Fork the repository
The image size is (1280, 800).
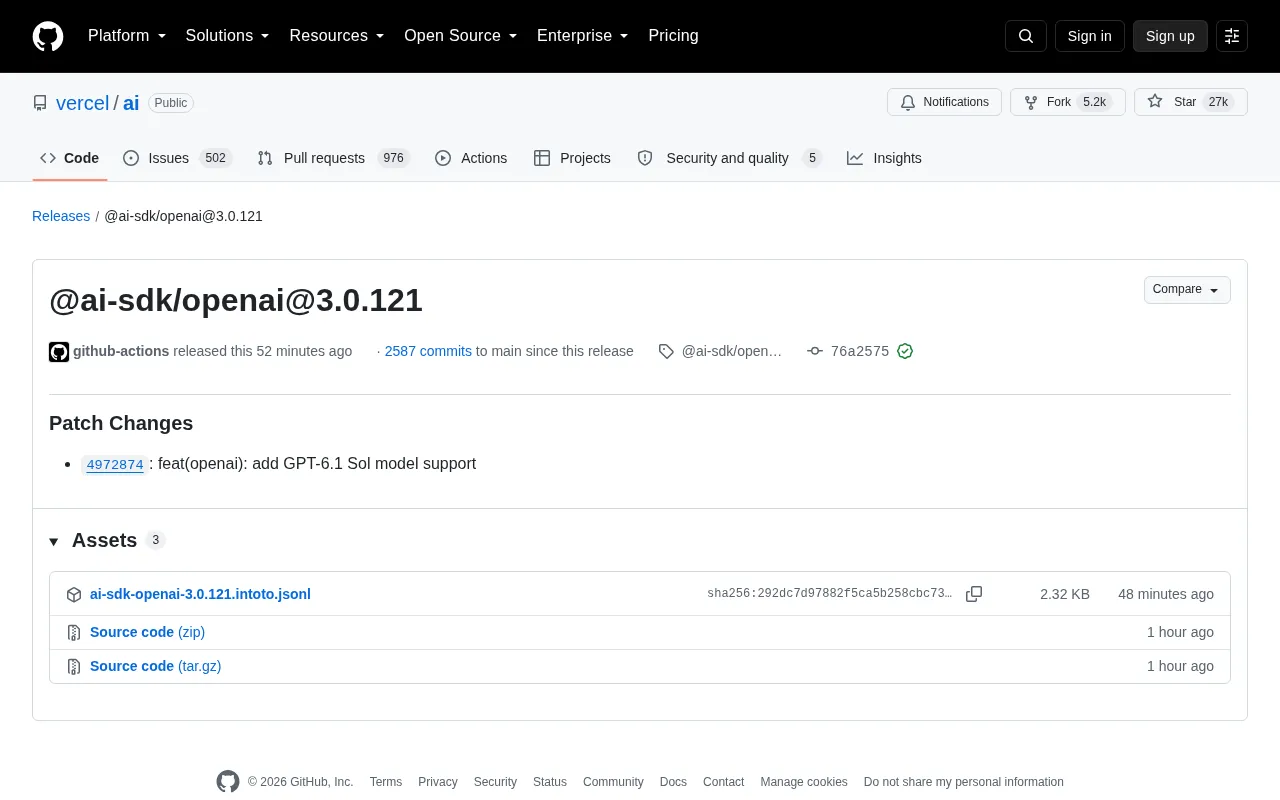[1068, 102]
